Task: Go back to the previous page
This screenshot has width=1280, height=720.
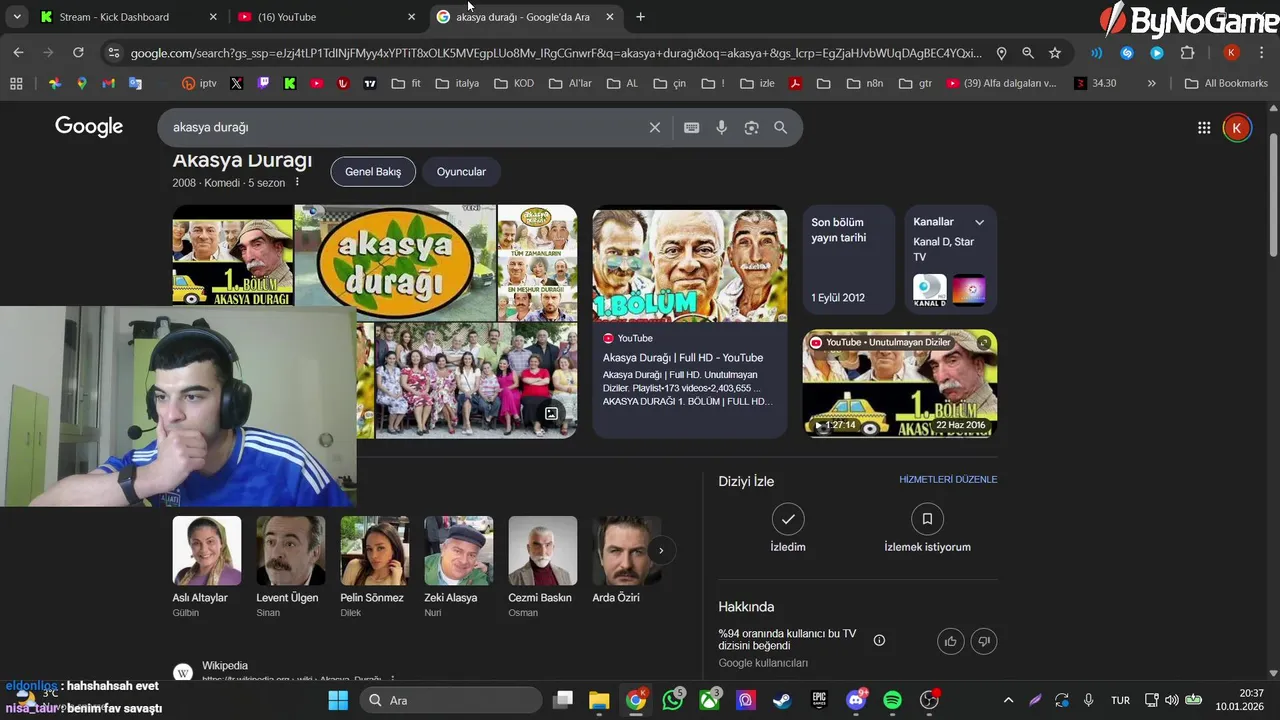Action: 18,53
